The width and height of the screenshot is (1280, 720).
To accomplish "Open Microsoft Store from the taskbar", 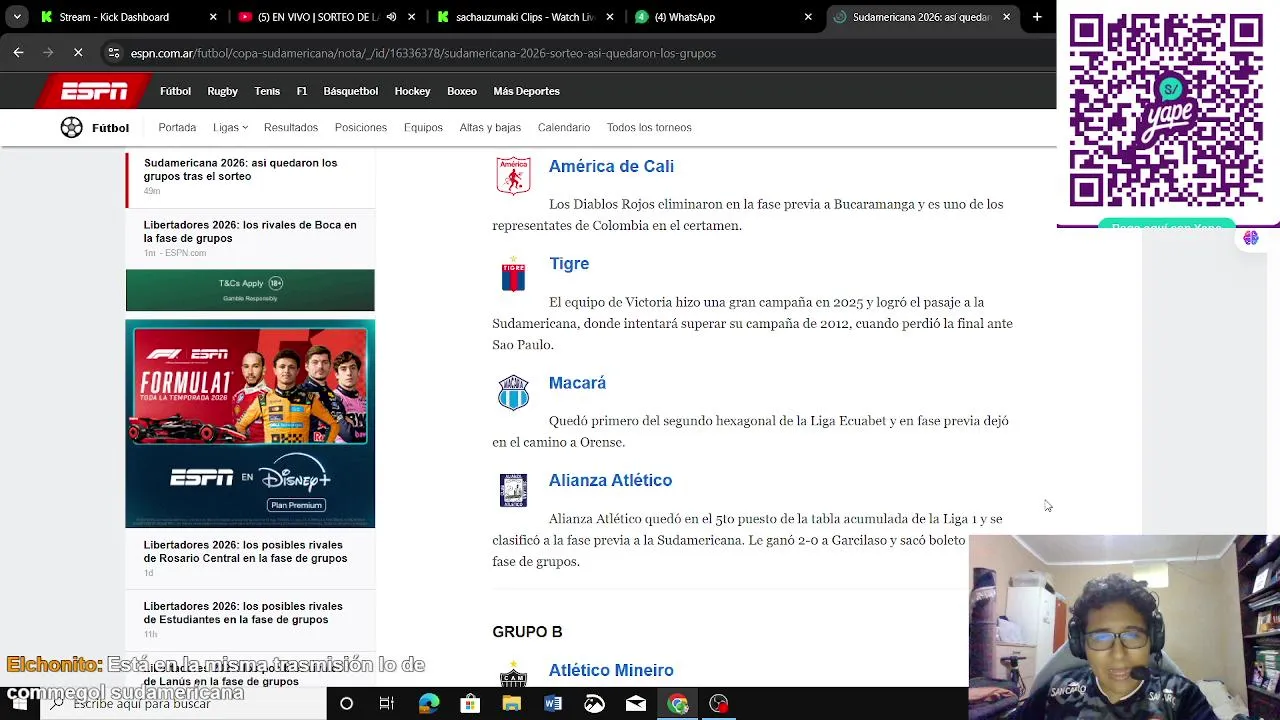I will coord(470,704).
